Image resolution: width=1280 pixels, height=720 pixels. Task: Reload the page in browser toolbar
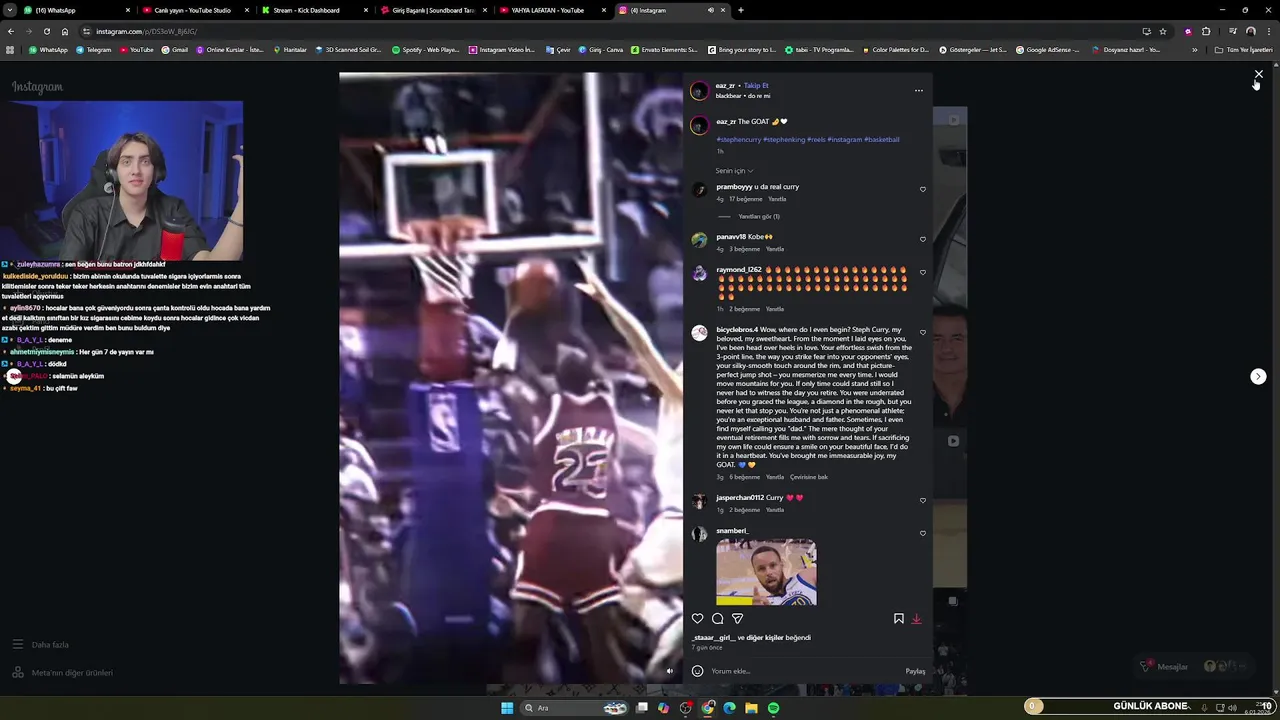[x=46, y=31]
